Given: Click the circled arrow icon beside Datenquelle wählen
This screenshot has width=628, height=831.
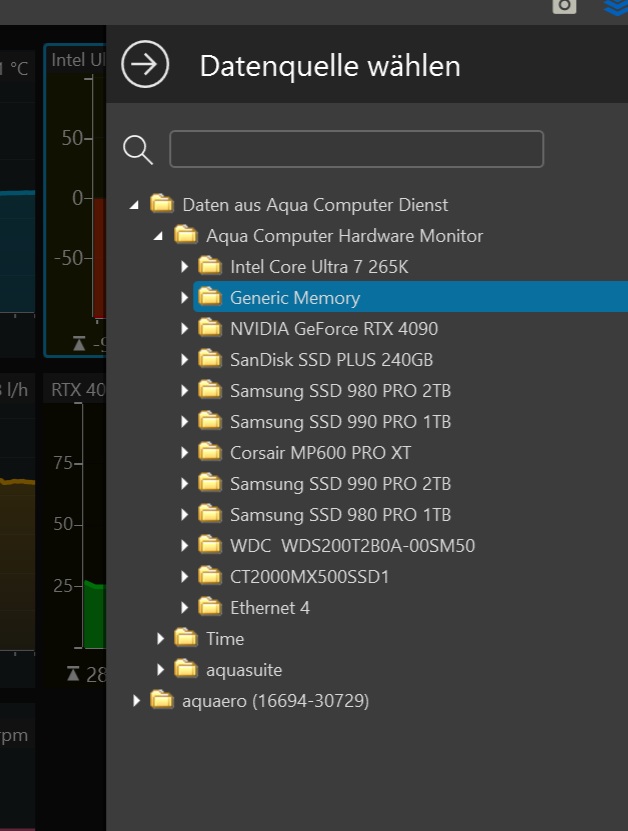Looking at the screenshot, I should pos(145,65).
